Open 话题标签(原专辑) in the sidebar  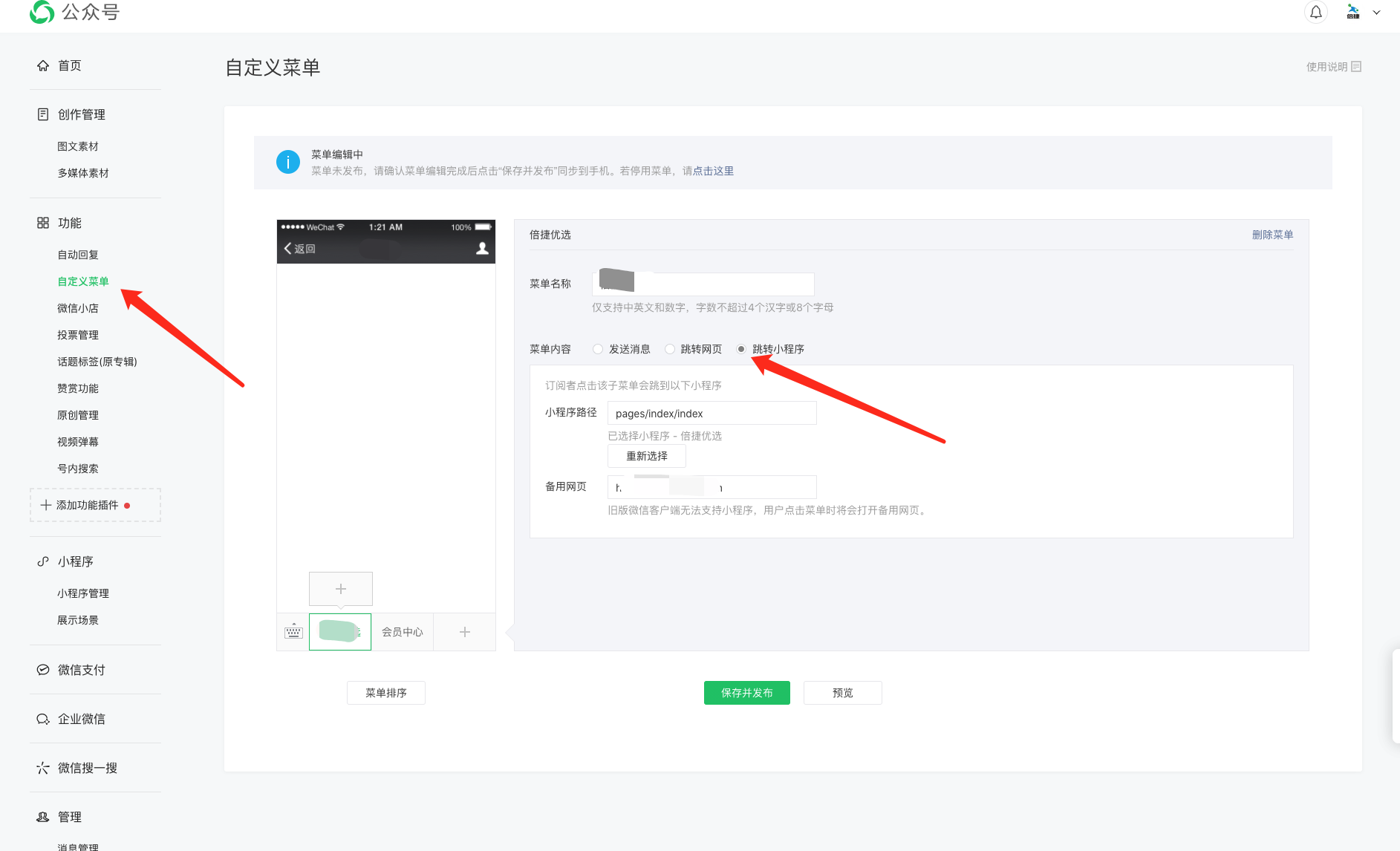pos(97,362)
